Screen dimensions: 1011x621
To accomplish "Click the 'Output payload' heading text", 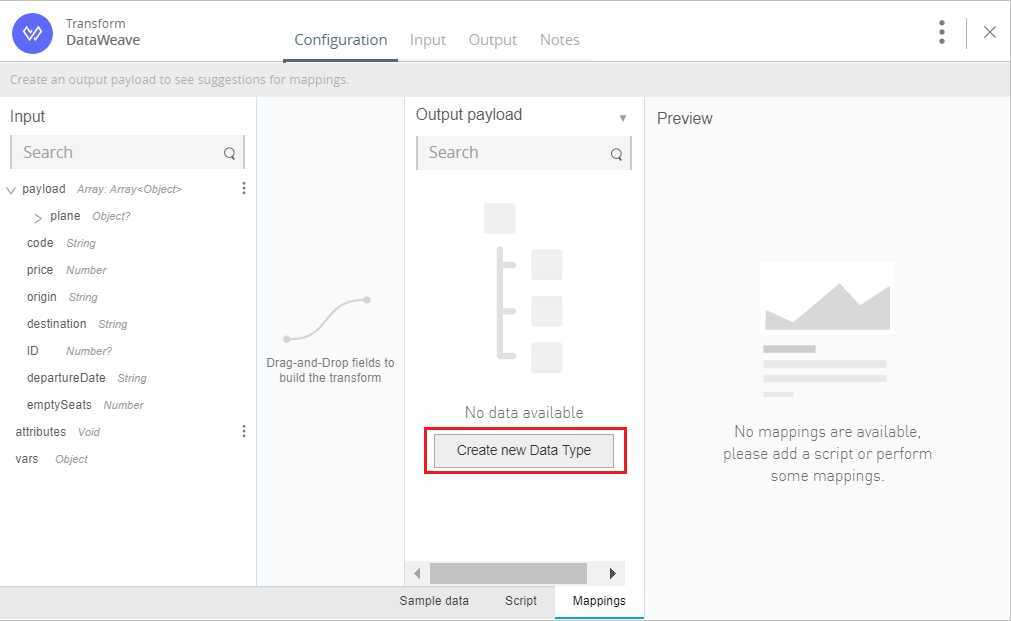I will click(x=469, y=115).
